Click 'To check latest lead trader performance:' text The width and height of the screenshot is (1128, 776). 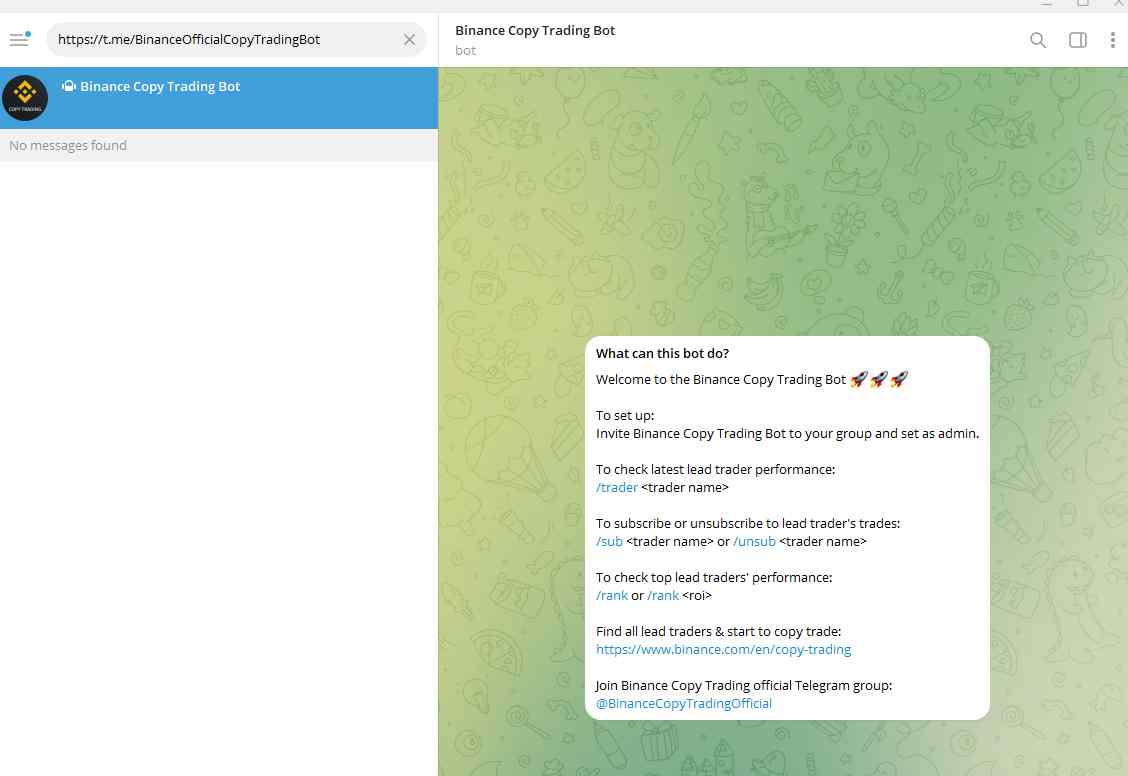715,470
